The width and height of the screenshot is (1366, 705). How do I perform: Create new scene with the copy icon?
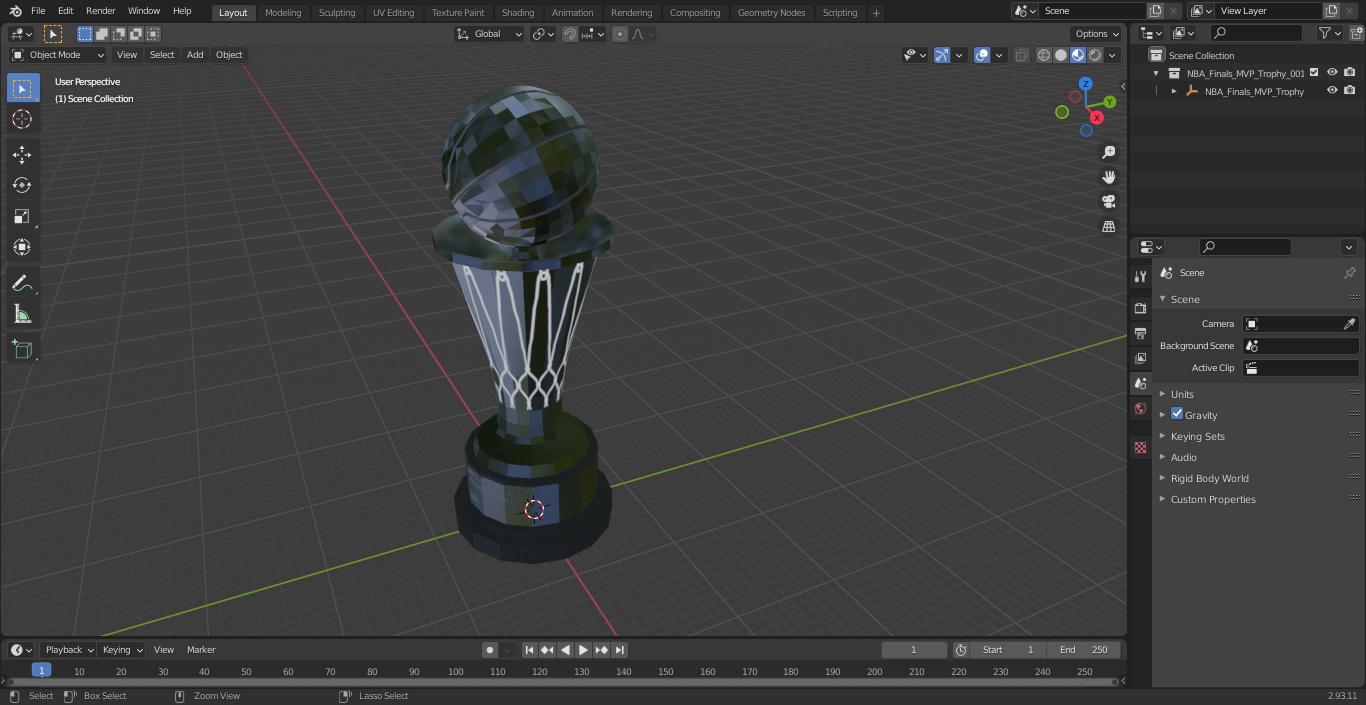(1155, 11)
